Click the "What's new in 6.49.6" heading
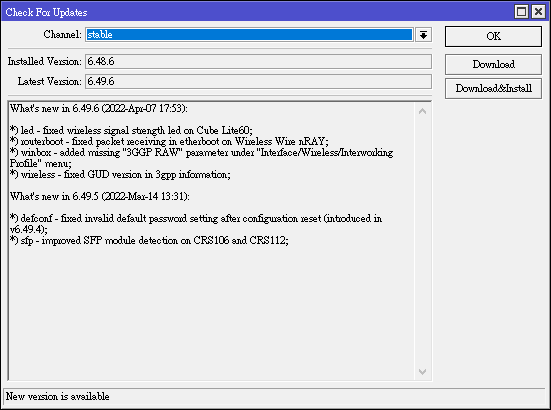 tap(99, 108)
